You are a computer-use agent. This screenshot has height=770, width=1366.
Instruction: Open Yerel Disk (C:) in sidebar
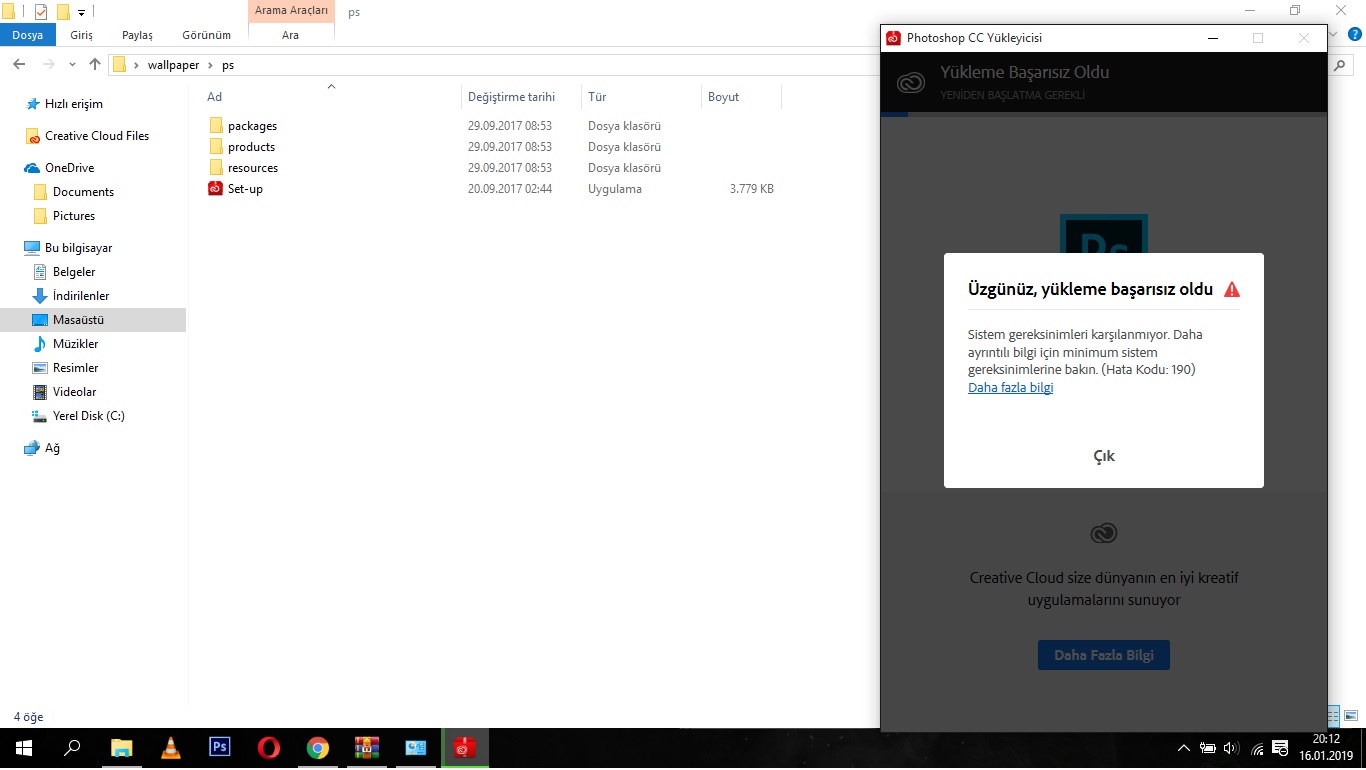point(88,416)
